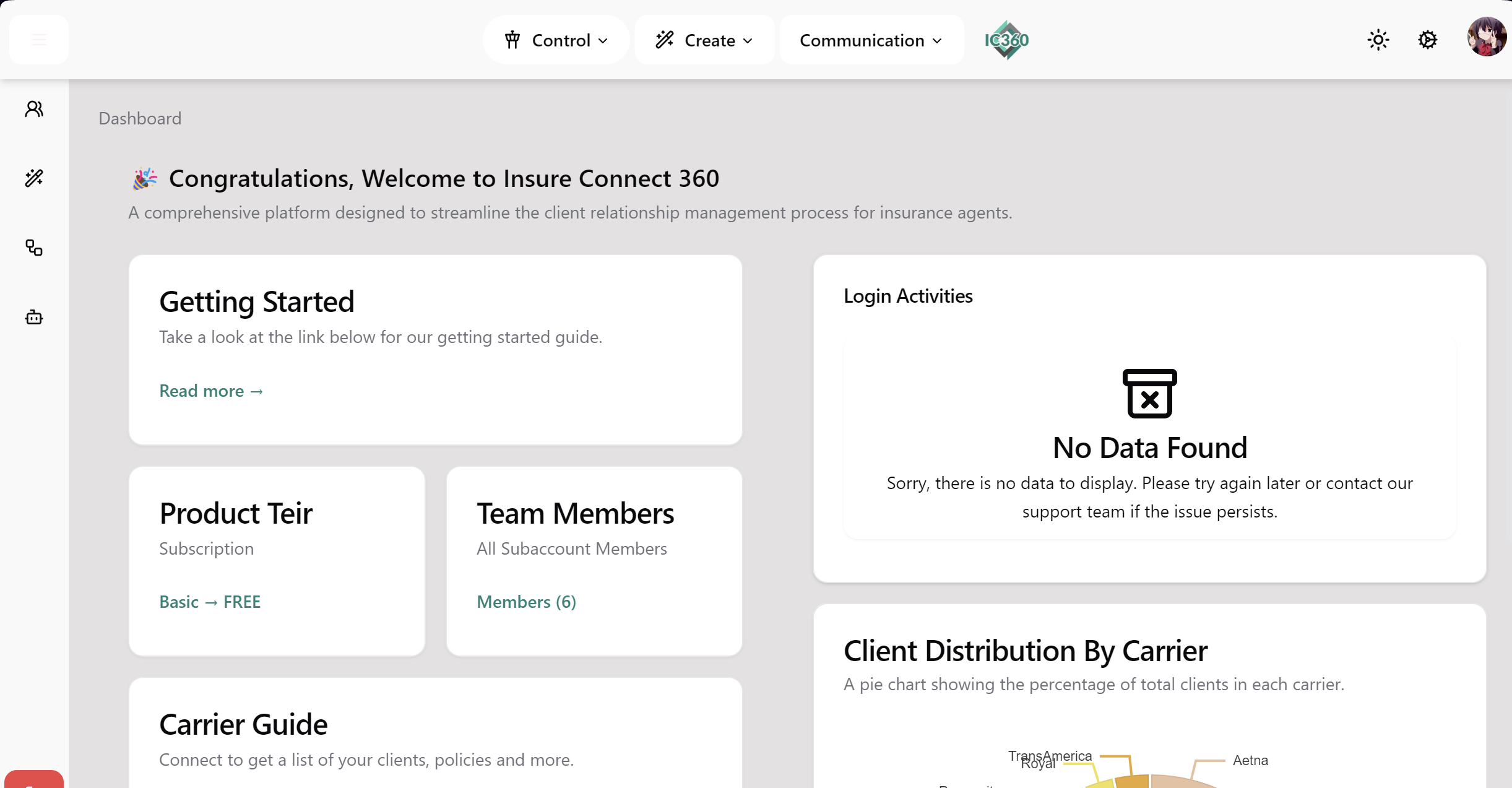
Task: Click the No Data Found heading
Action: click(1149, 448)
